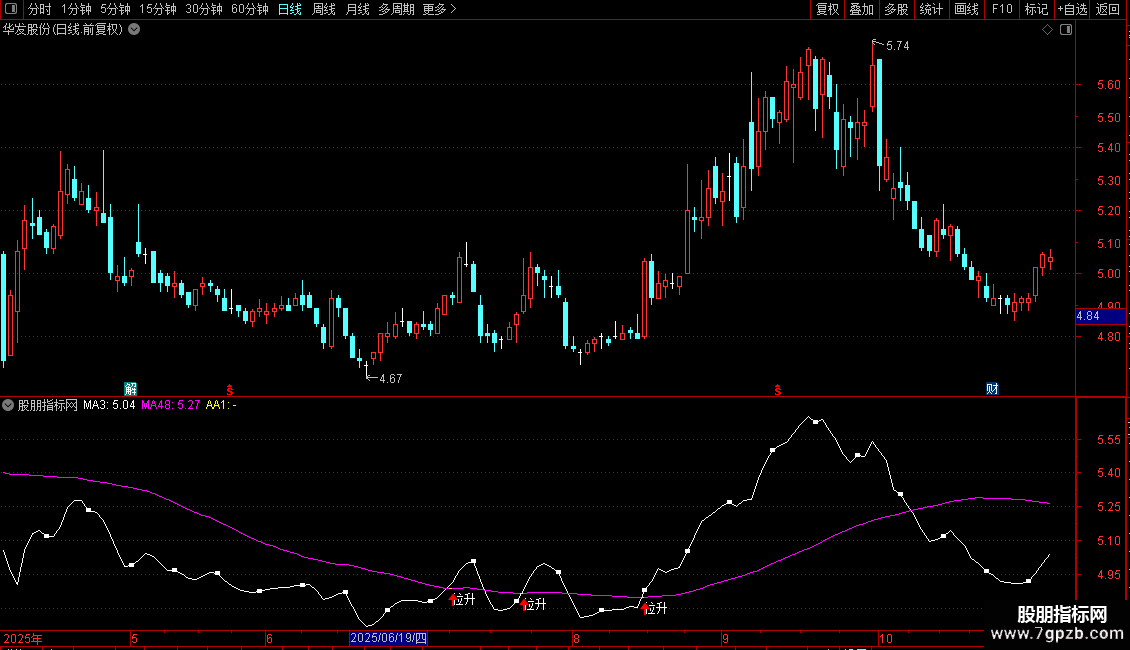Viewport: 1130px width, 650px height.
Task: Switch to the 日线 daily period tab
Action: coord(290,9)
